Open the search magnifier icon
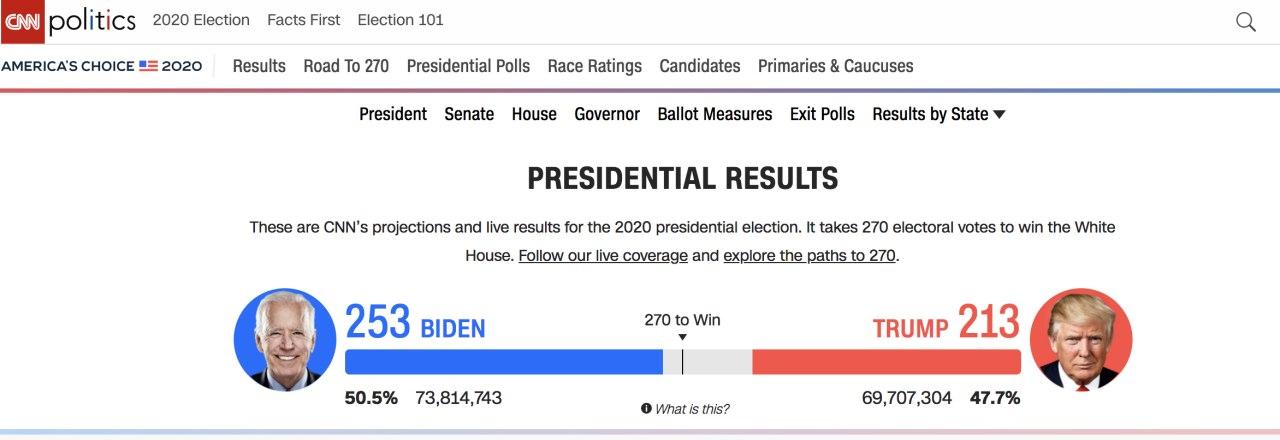1280x440 pixels. click(1245, 22)
